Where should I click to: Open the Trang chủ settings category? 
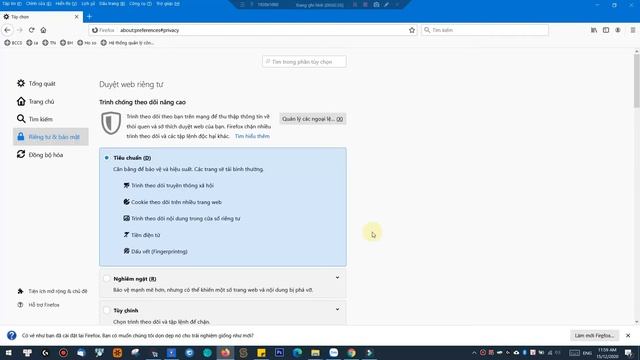(51, 101)
